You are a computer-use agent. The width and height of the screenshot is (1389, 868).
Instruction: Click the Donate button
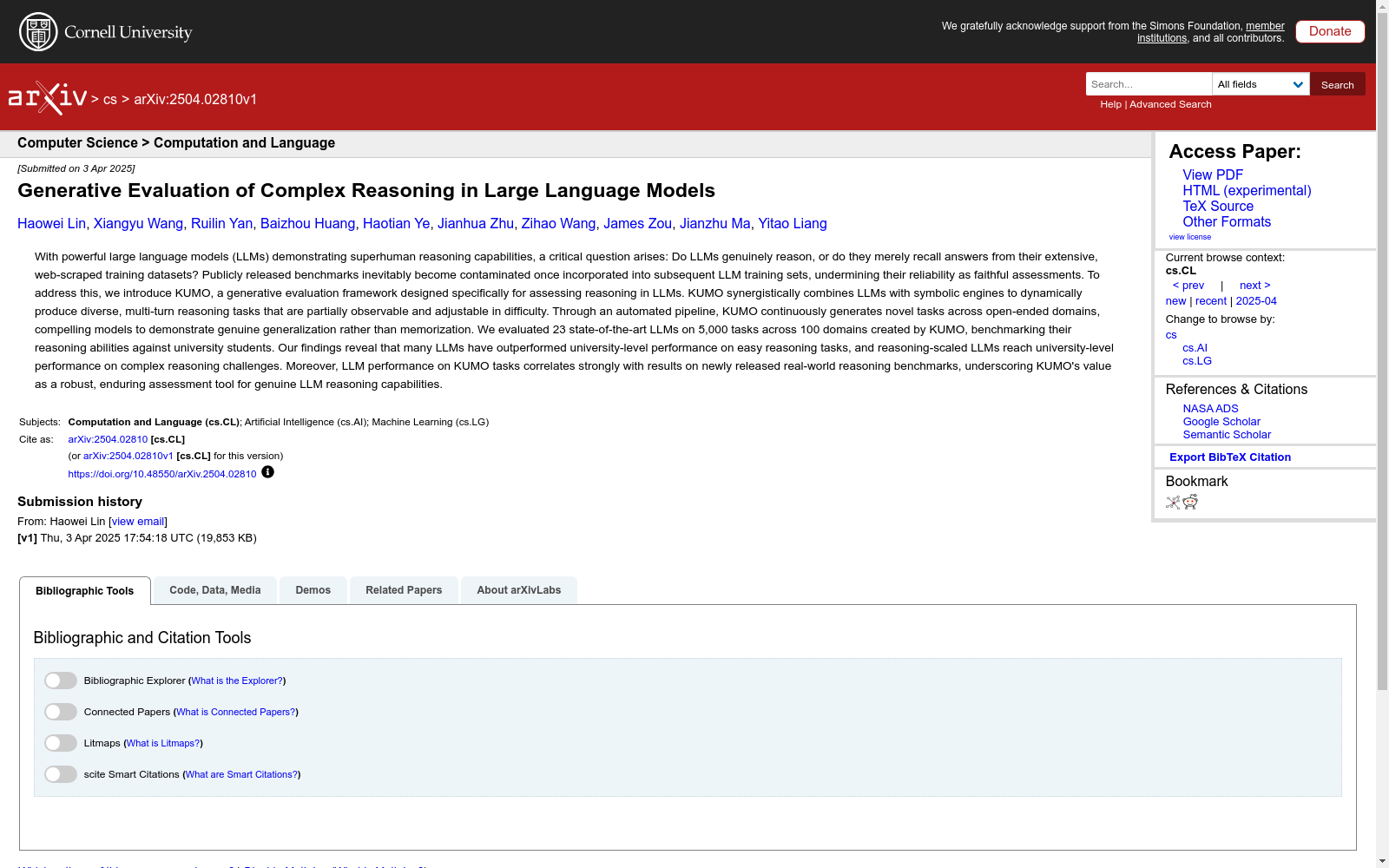[1330, 31]
